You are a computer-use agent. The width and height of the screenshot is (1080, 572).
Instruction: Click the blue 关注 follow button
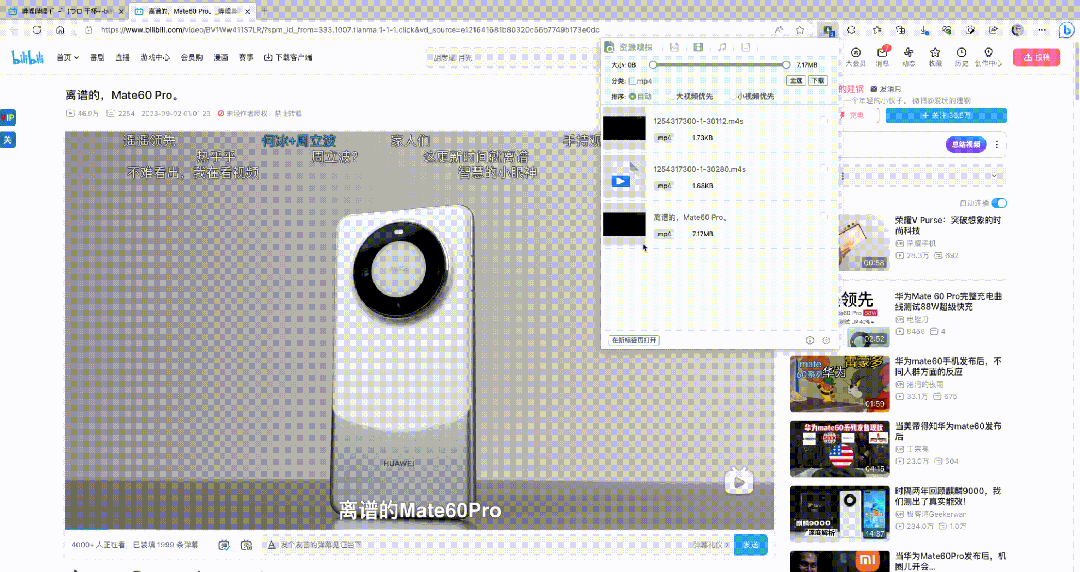coord(946,116)
